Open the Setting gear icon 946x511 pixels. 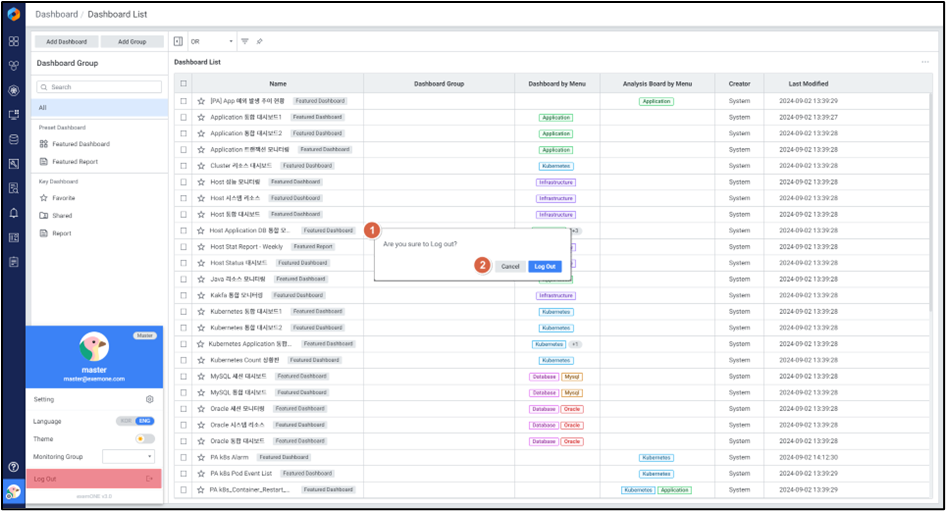pyautogui.click(x=149, y=399)
